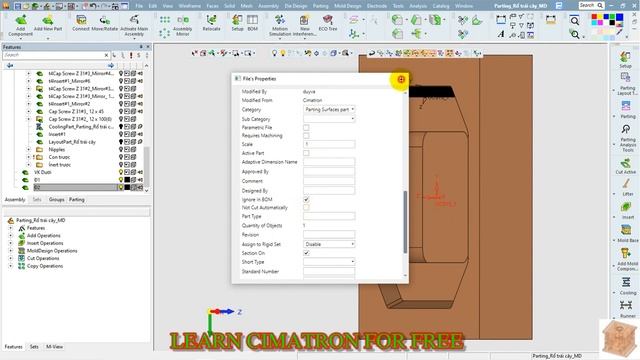Select the Lifter tool in the sidebar
The width and height of the screenshot is (640, 360).
627,187
